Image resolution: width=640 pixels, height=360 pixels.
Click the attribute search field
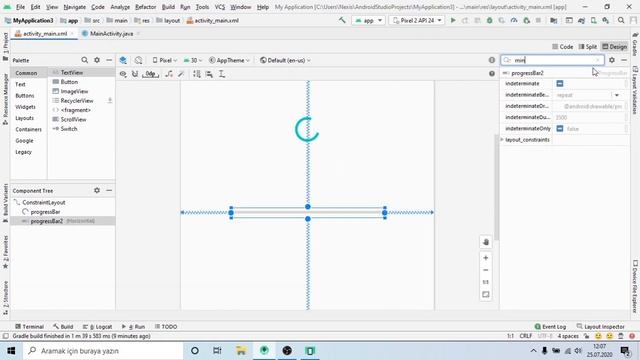coord(553,60)
